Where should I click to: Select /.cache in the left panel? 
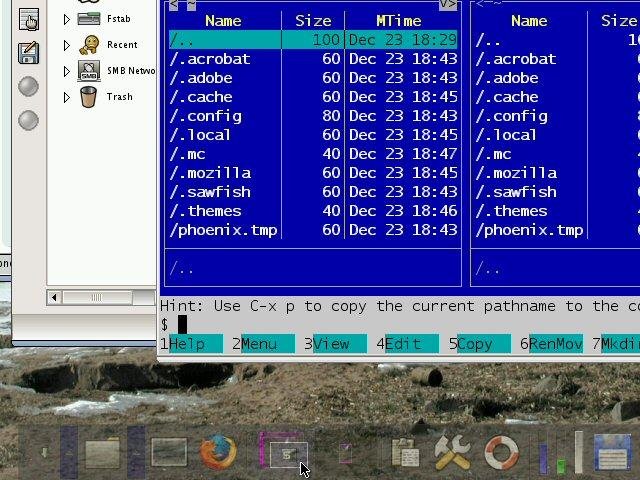click(x=201, y=97)
